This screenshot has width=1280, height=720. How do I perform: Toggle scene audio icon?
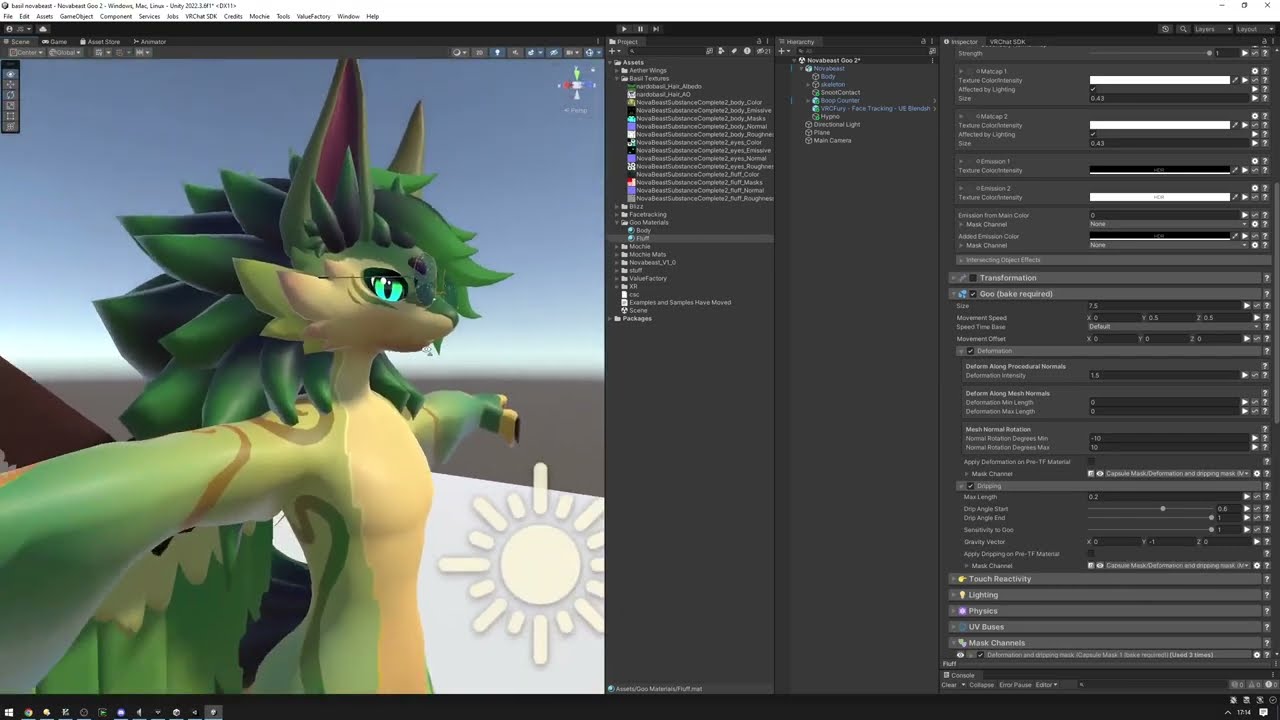coord(515,52)
